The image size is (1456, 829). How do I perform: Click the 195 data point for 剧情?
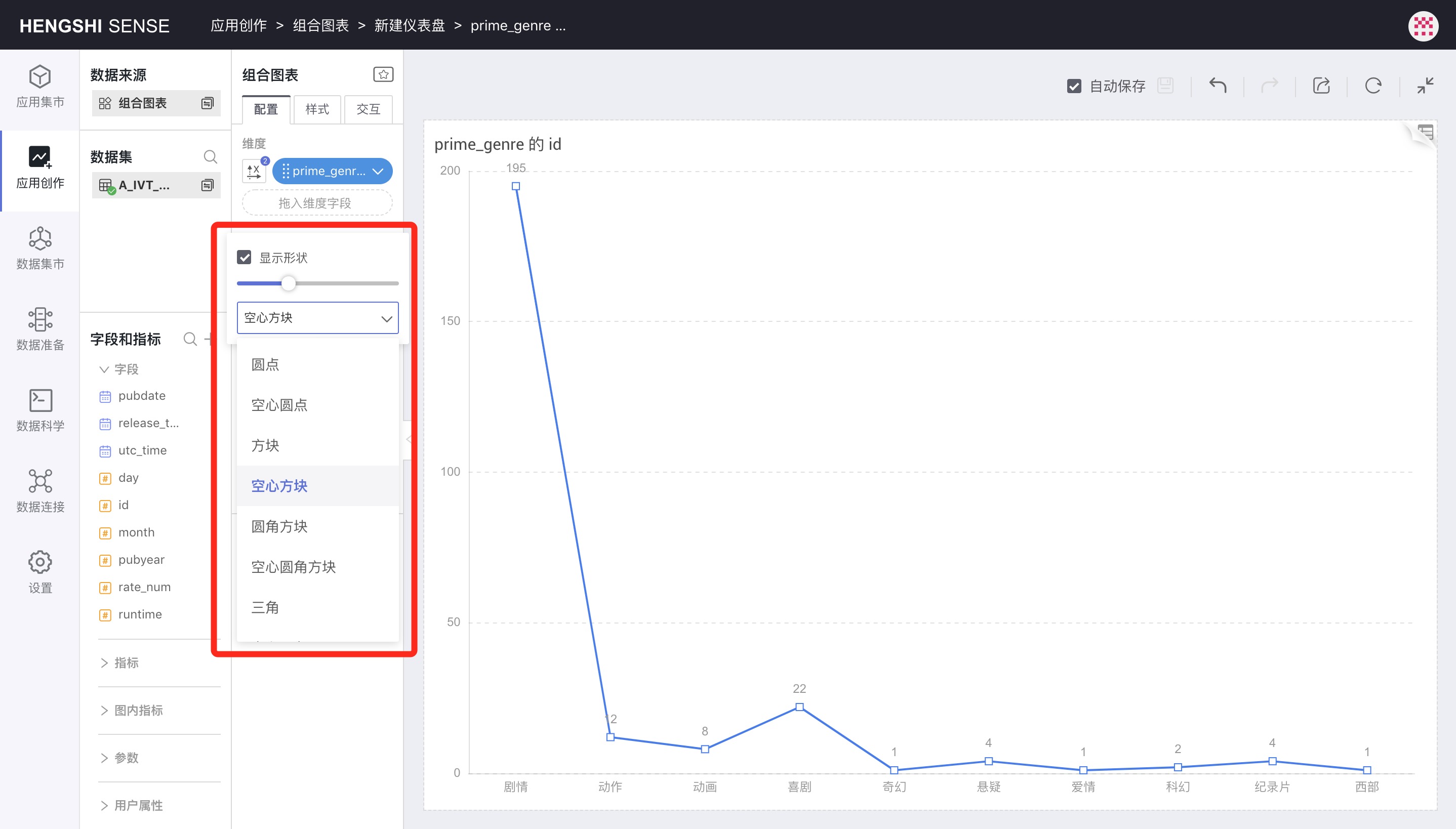pos(515,186)
